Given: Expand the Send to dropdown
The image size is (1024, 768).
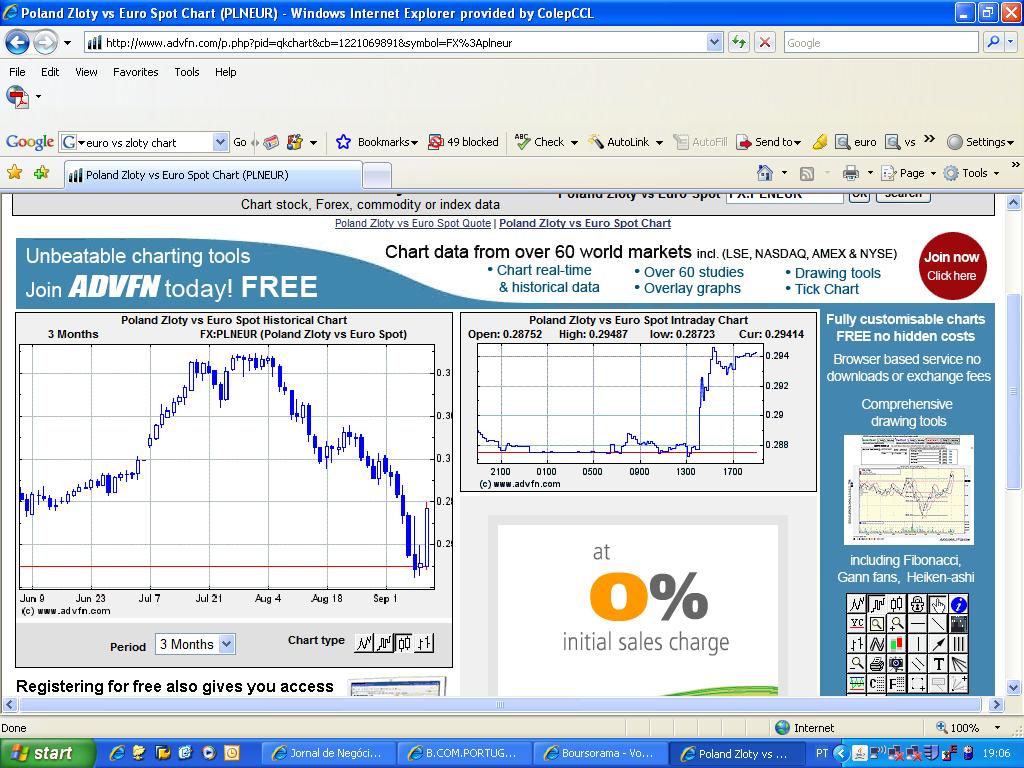Looking at the screenshot, I should click(797, 142).
